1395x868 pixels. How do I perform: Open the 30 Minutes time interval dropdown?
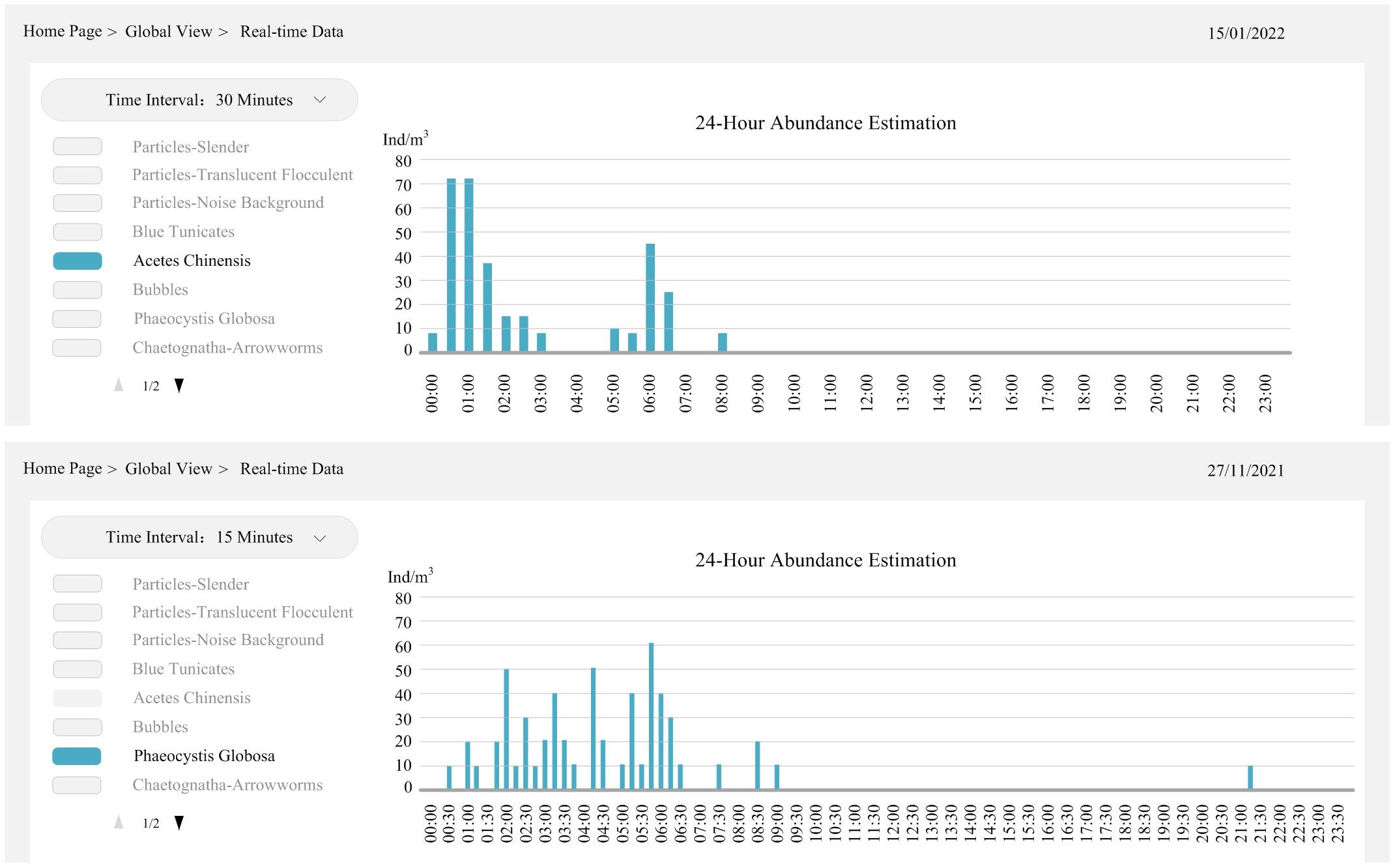(x=199, y=100)
